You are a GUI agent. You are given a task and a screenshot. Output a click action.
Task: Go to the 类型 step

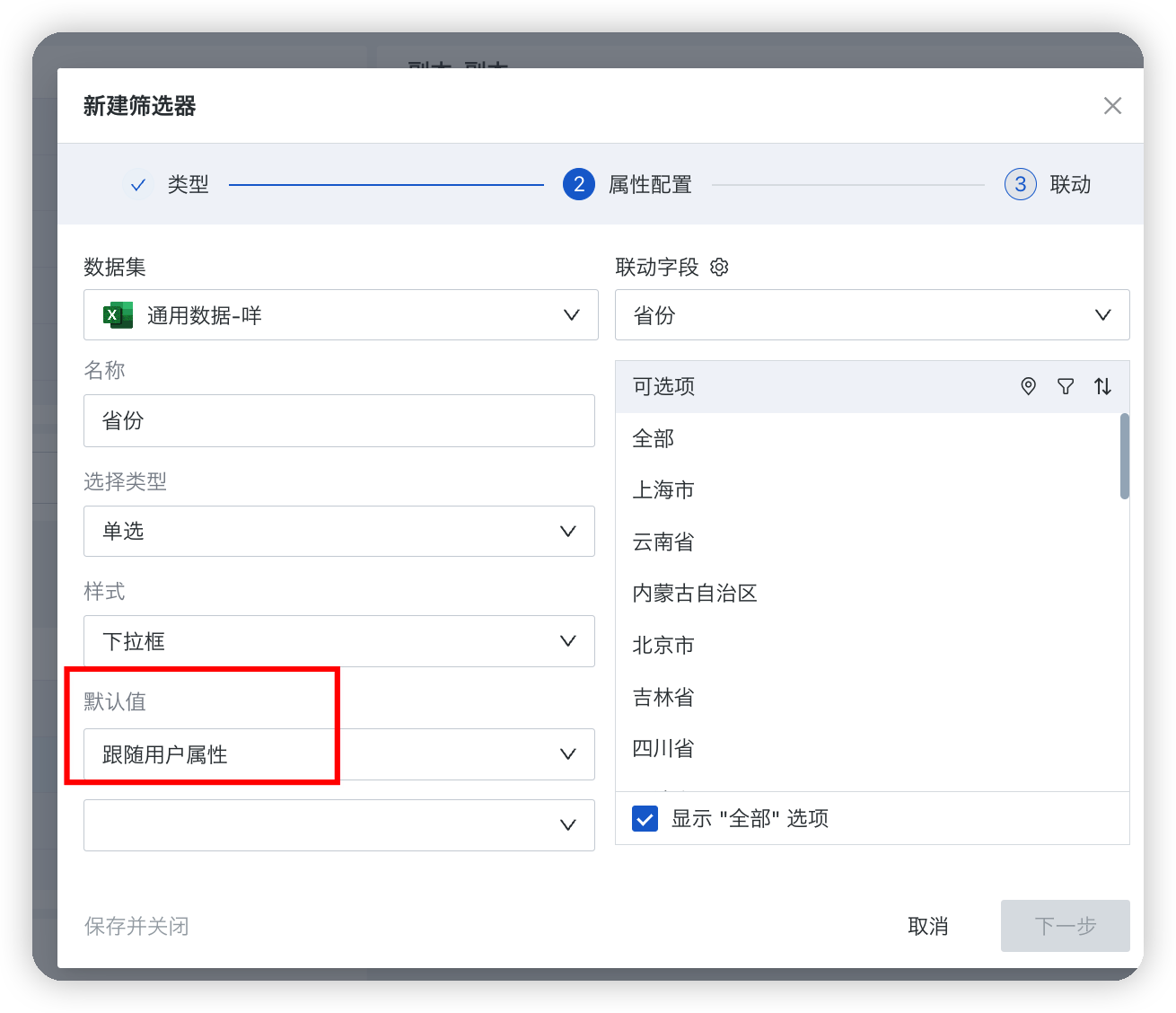[167, 185]
